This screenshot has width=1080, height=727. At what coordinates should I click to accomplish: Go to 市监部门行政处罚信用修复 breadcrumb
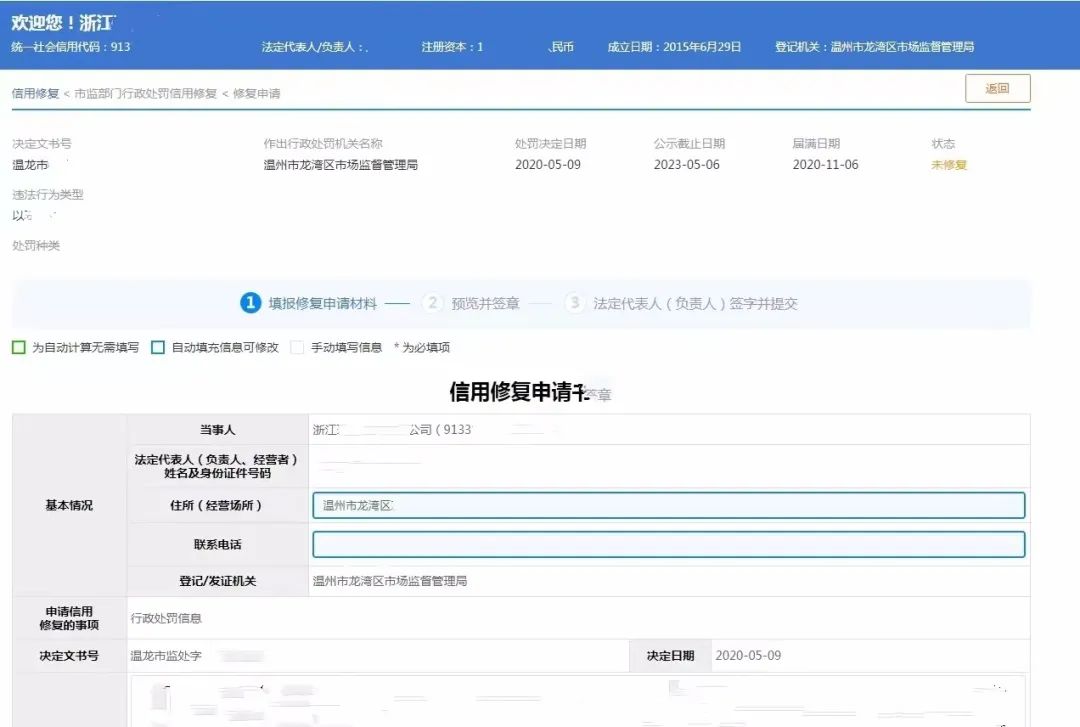145,93
